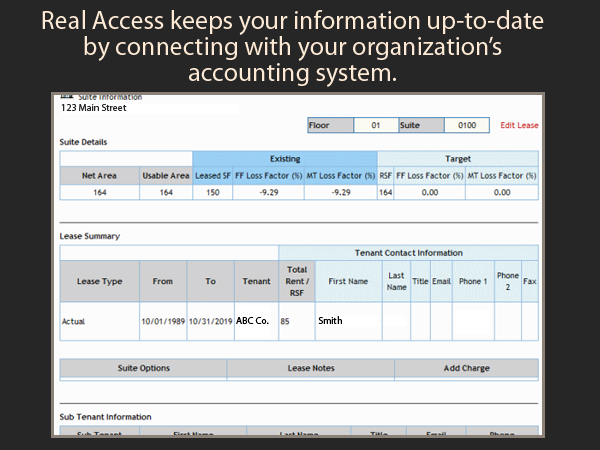Viewport: 600px width, 450px height.
Task: Select the existing FF Loss Factor -9.29
Action: point(269,192)
